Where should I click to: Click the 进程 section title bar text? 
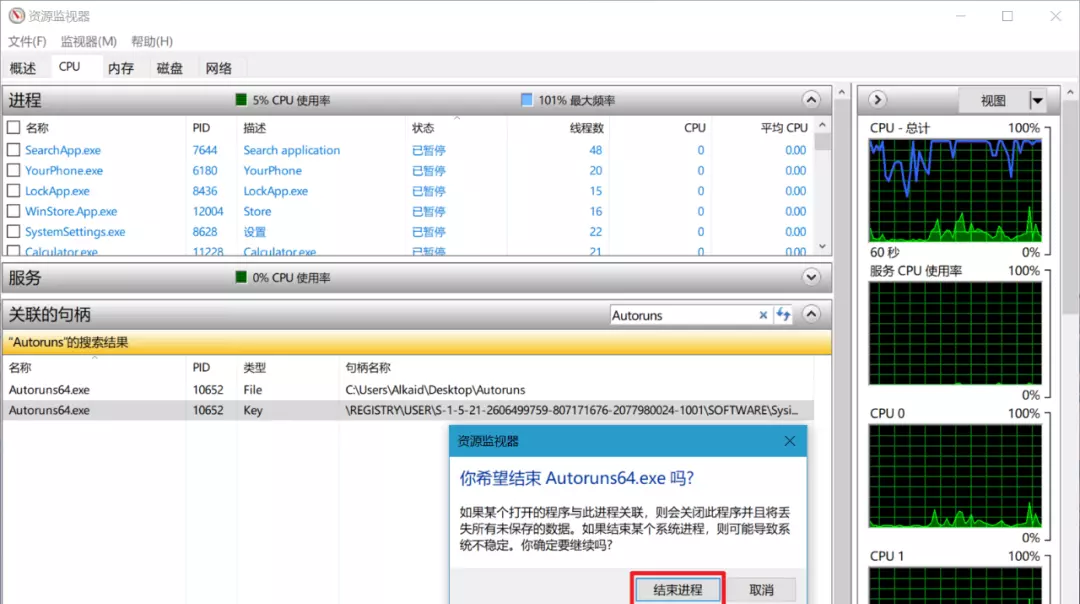(25, 101)
